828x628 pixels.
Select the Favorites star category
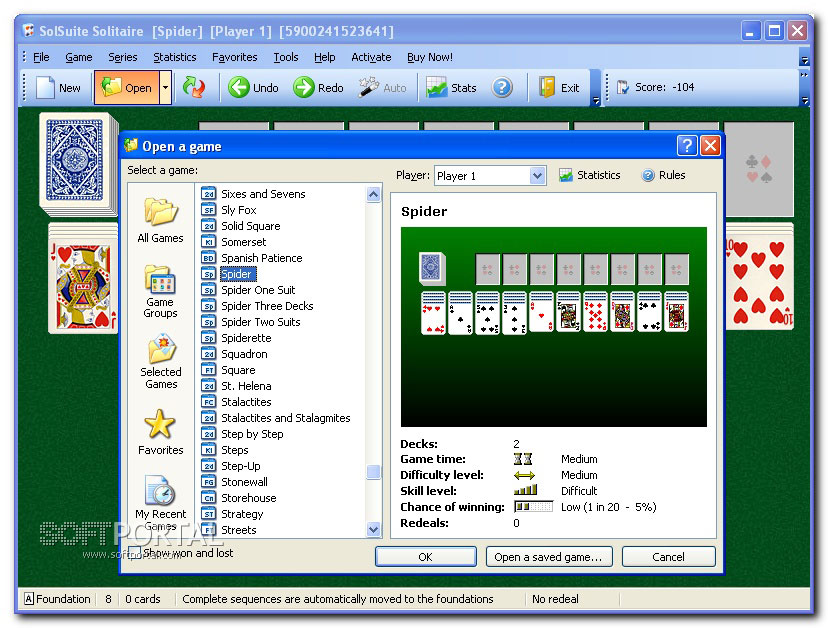pos(161,433)
